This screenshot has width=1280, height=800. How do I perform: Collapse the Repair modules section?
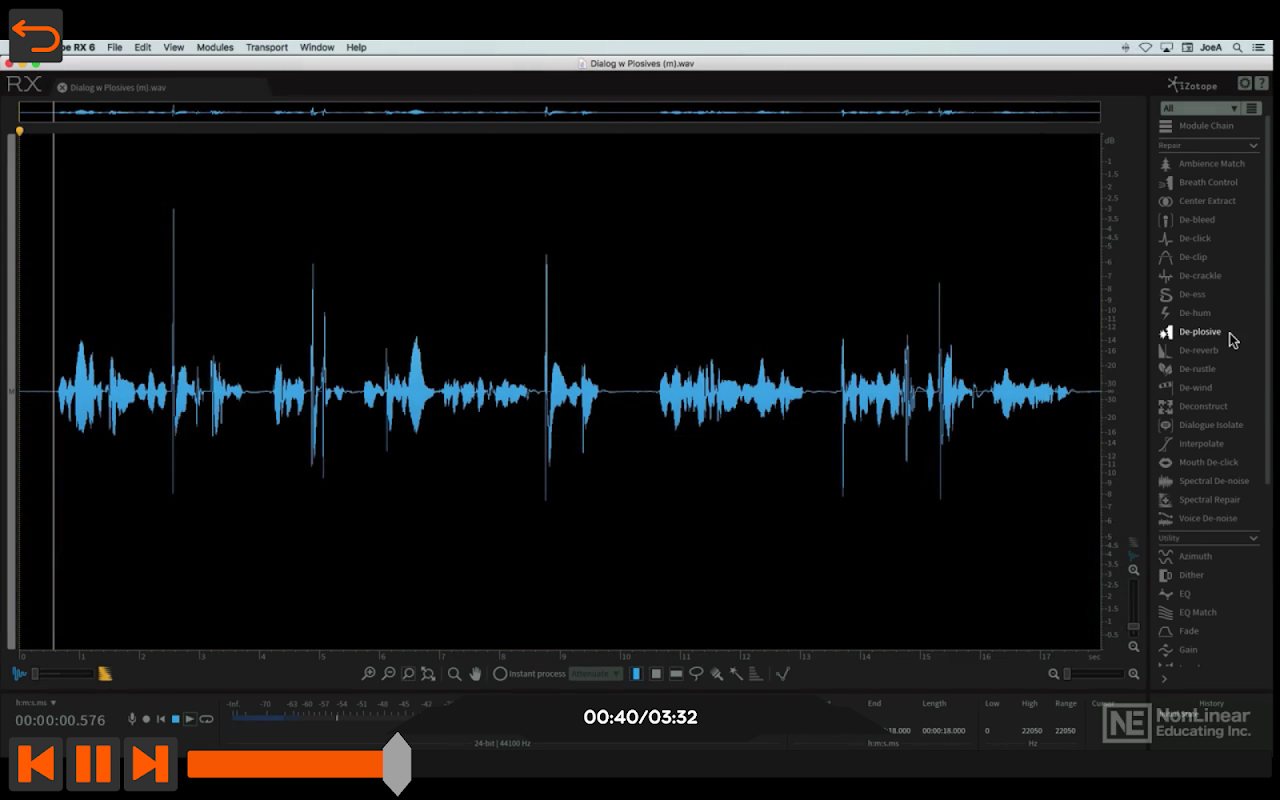(1253, 146)
